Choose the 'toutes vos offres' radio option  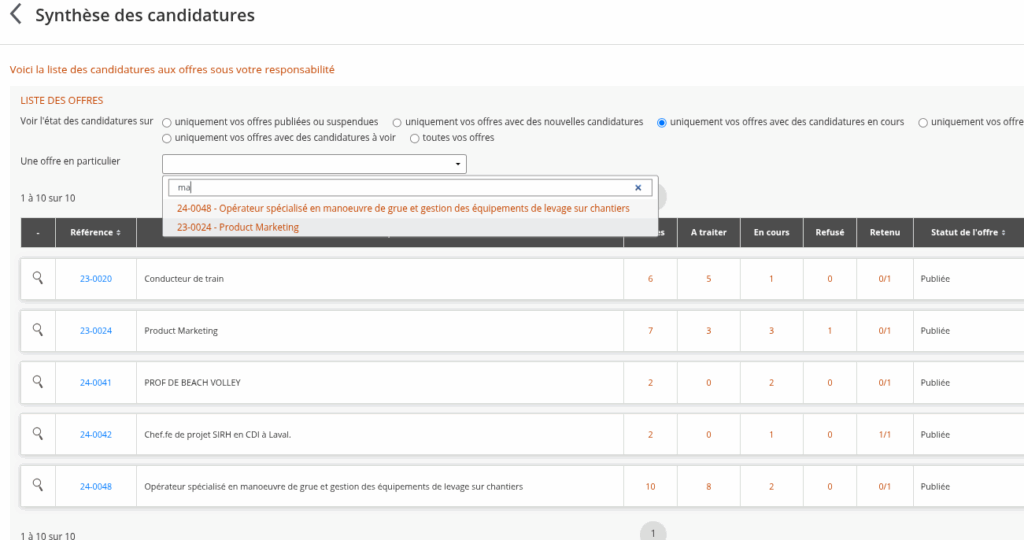415,138
